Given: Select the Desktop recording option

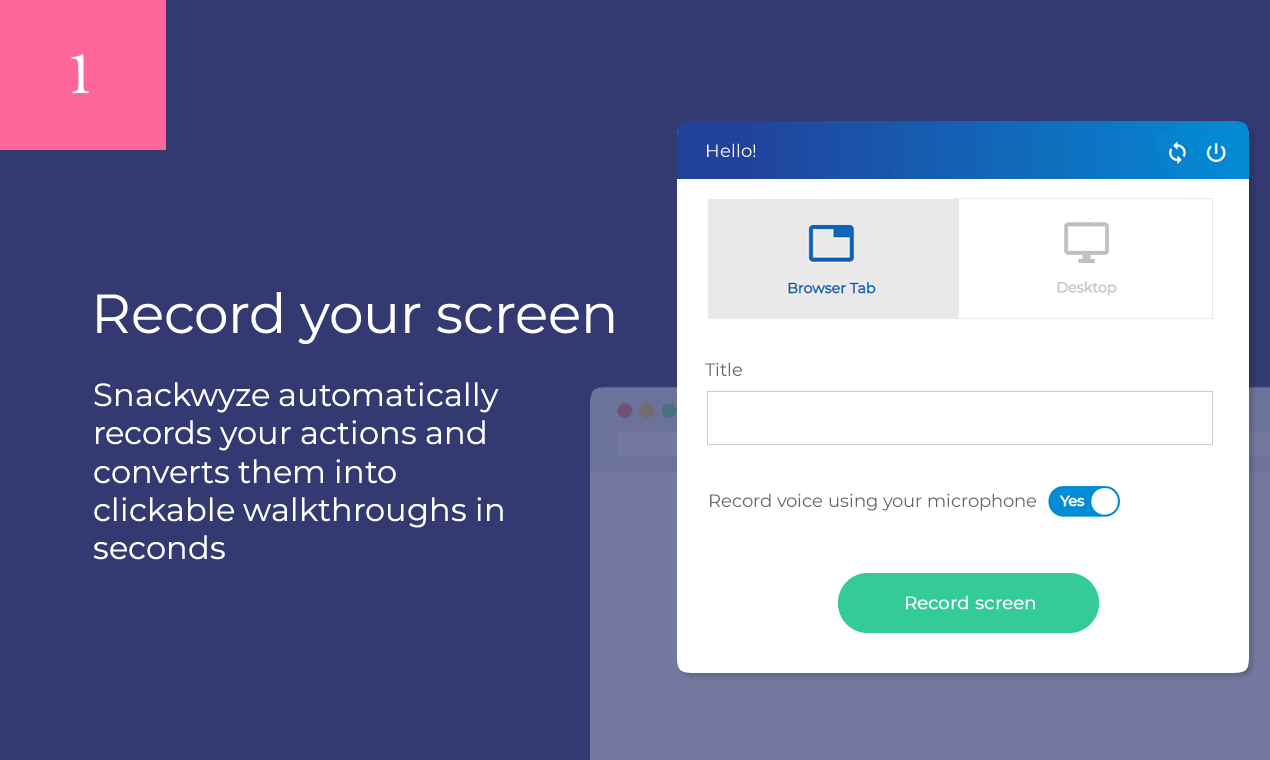Looking at the screenshot, I should pos(1086,259).
